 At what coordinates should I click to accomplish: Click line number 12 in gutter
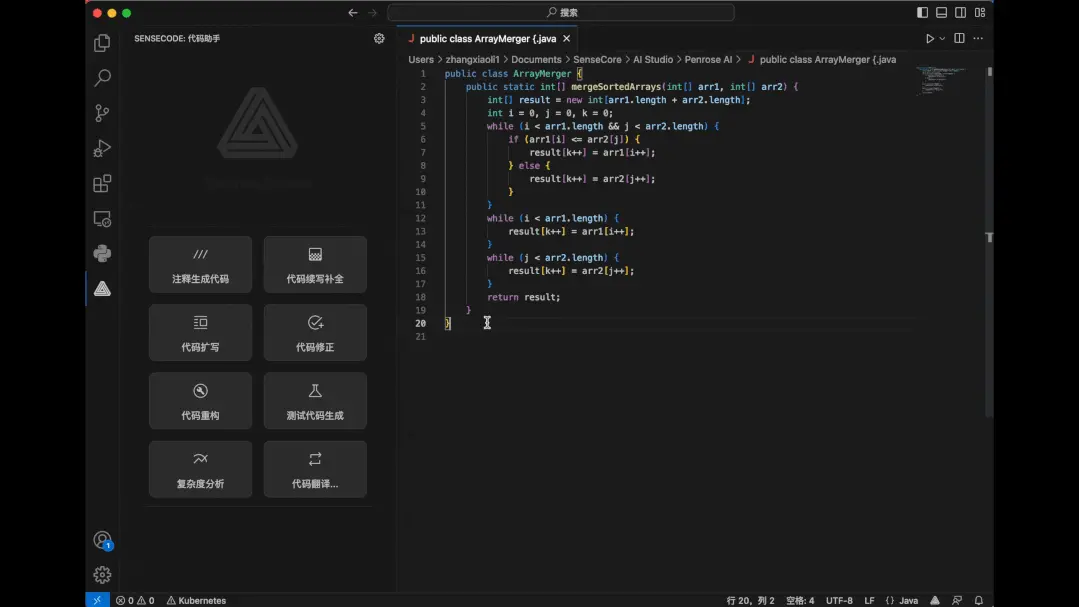click(x=420, y=218)
